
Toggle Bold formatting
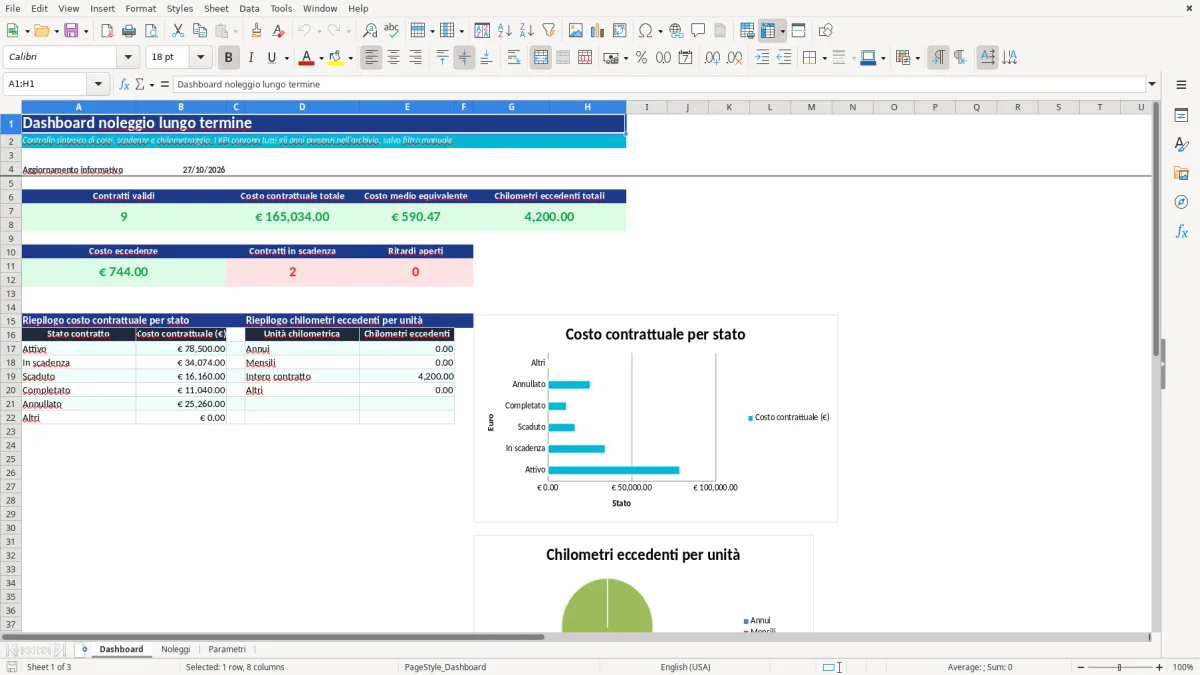229,58
